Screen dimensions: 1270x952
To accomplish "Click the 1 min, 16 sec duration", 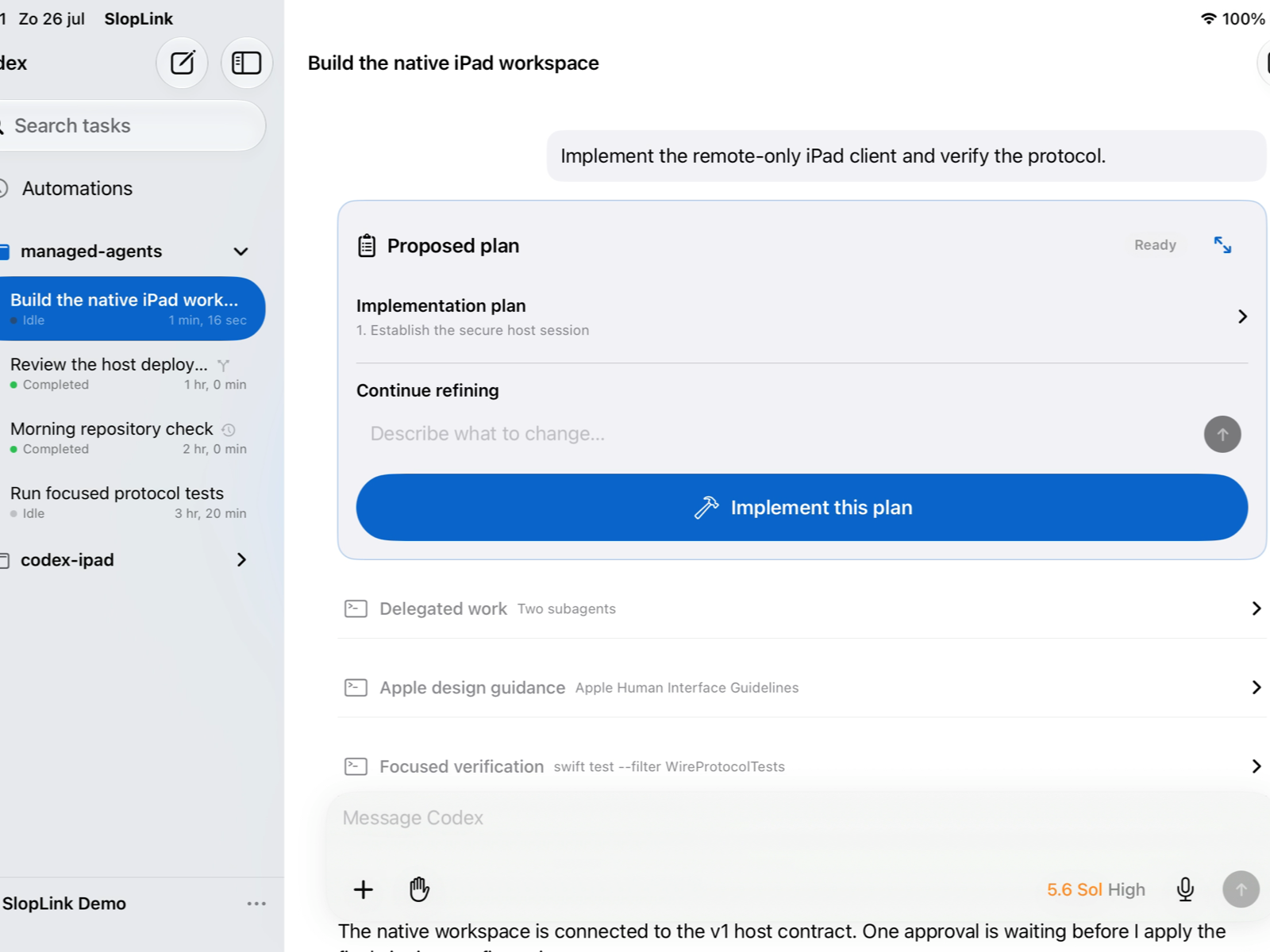I will tap(207, 321).
